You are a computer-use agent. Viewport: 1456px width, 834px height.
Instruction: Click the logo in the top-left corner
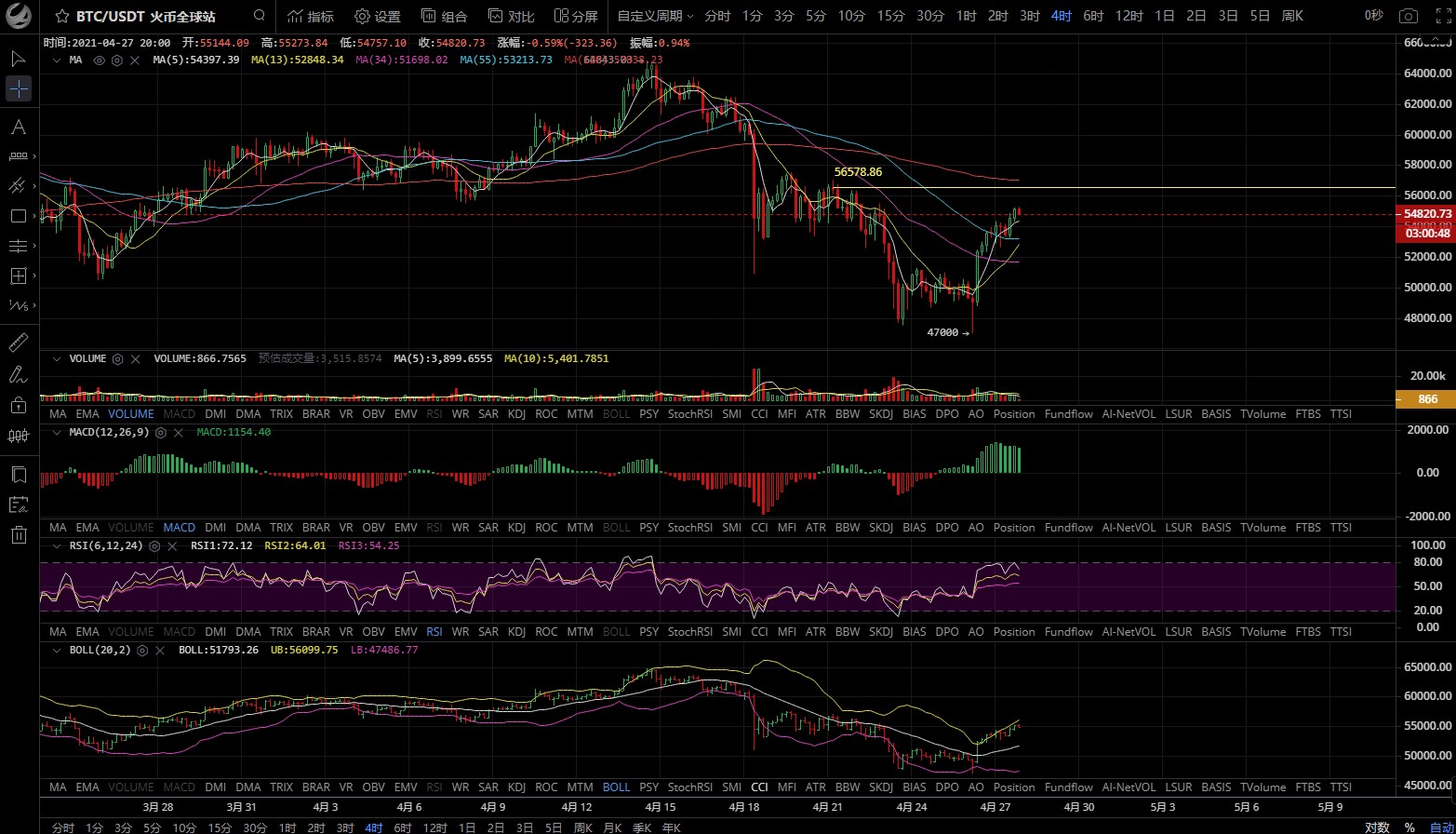(19, 17)
